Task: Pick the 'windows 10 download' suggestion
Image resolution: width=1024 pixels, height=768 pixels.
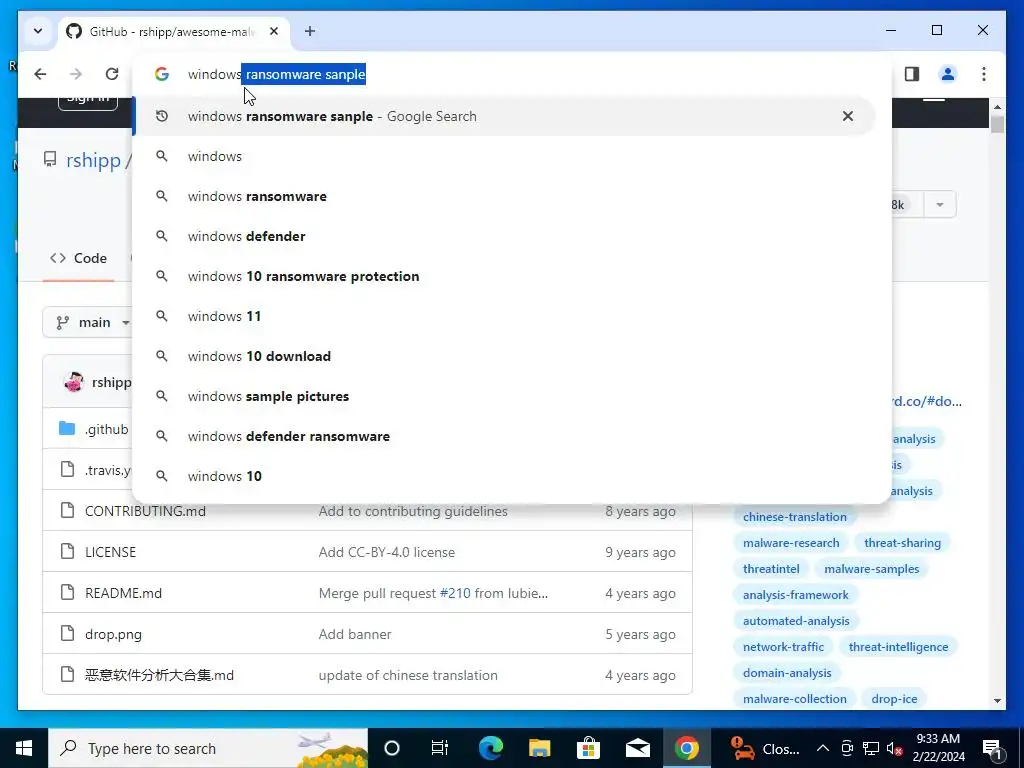Action: [x=504, y=357]
